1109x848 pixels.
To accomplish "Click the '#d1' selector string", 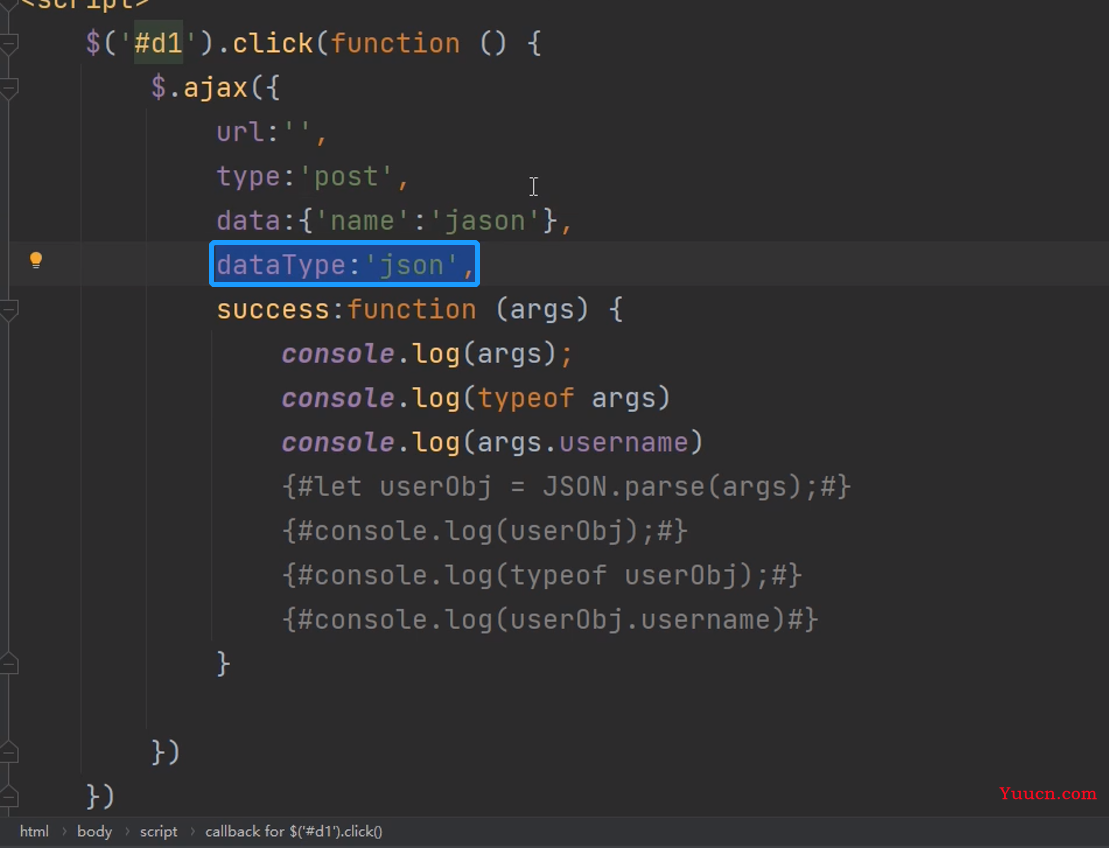I will (158, 44).
